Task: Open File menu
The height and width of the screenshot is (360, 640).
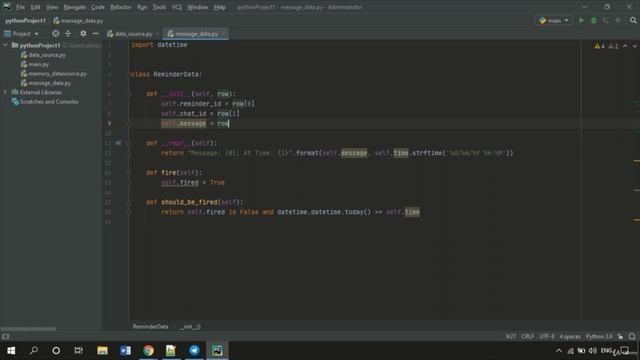Action: coord(20,7)
